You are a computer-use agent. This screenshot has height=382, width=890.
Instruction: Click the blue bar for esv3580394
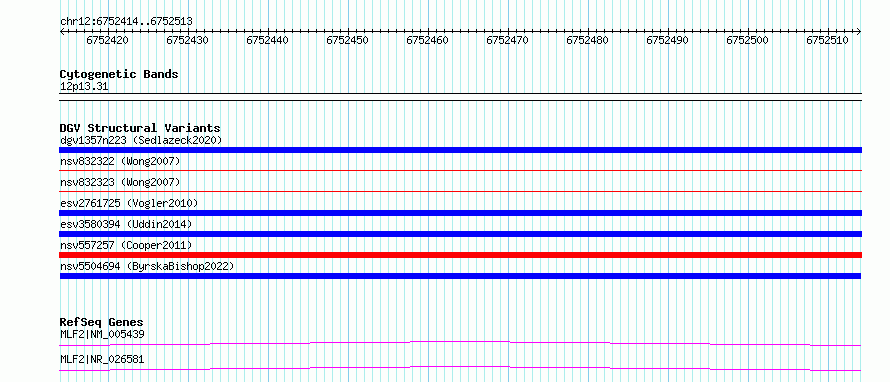click(x=460, y=234)
